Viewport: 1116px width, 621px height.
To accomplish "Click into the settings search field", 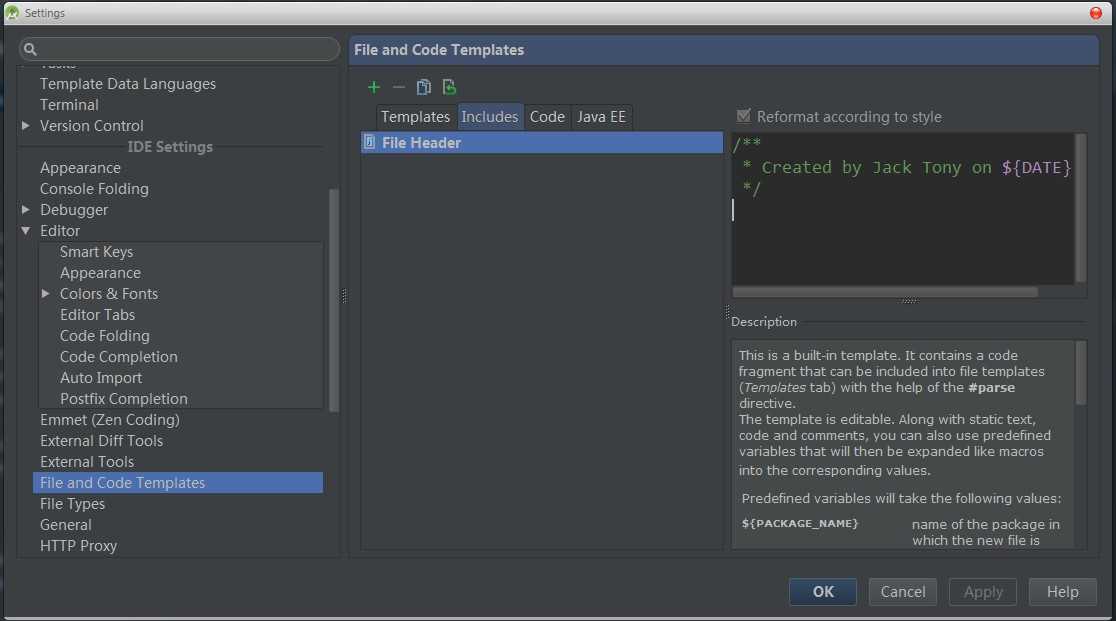I will [x=179, y=49].
